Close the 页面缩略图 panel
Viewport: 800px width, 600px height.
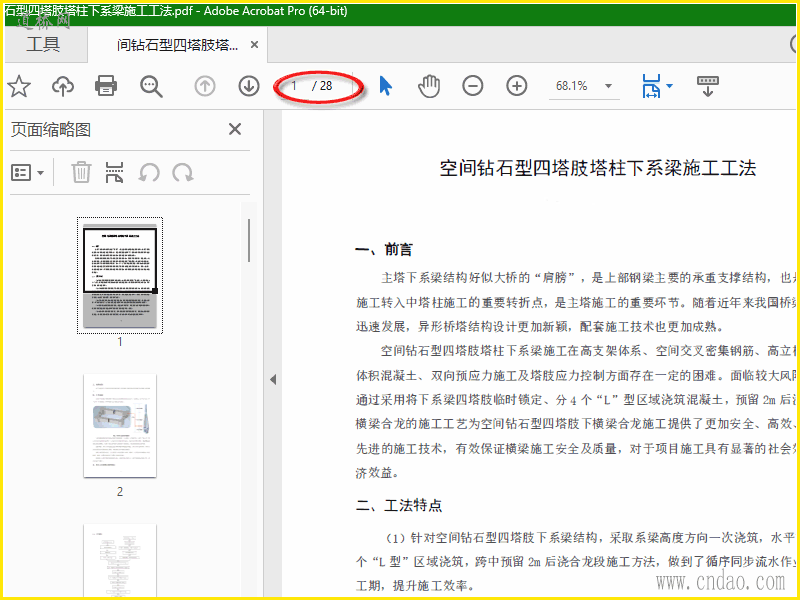pyautogui.click(x=235, y=129)
